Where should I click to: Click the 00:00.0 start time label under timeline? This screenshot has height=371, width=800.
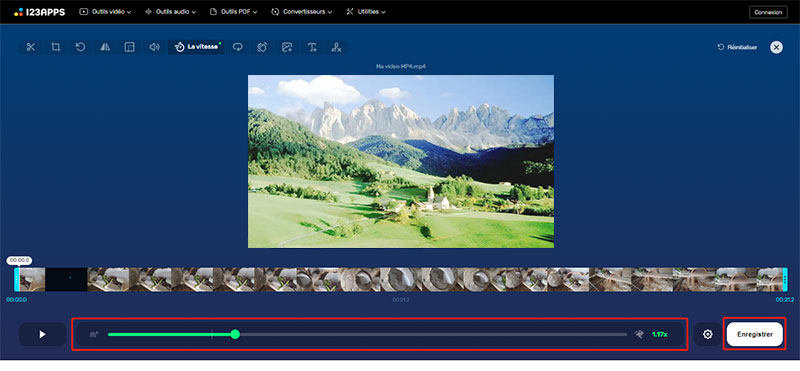point(16,300)
